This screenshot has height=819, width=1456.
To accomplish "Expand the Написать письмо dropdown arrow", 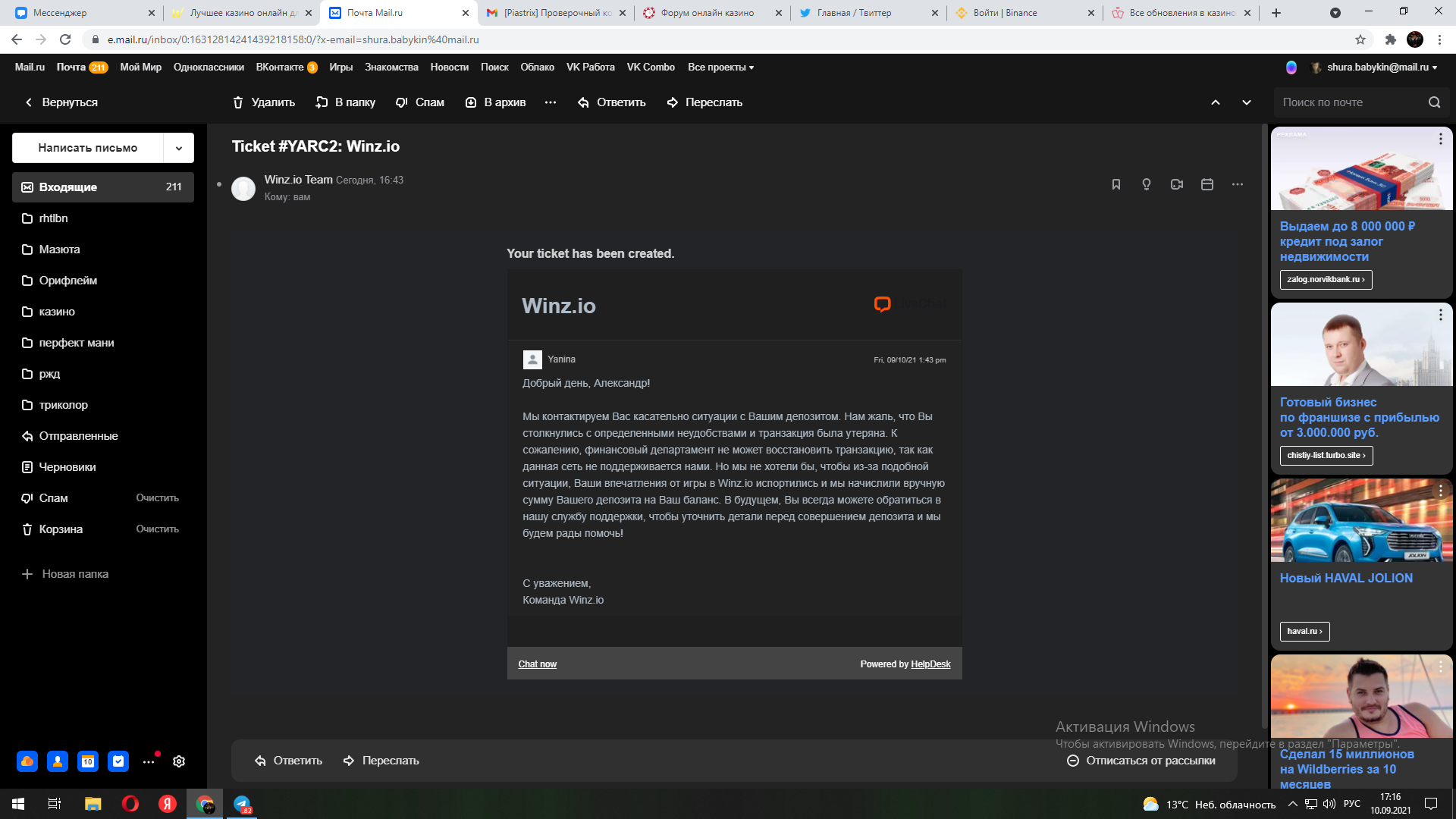I will [179, 148].
